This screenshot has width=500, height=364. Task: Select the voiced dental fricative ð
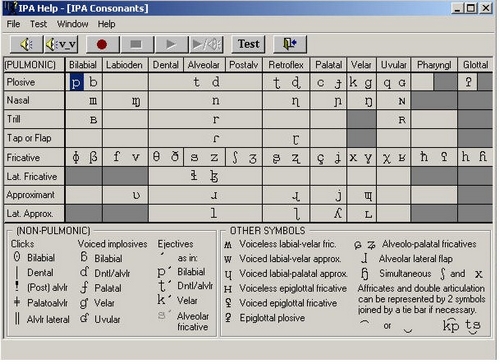(175, 156)
